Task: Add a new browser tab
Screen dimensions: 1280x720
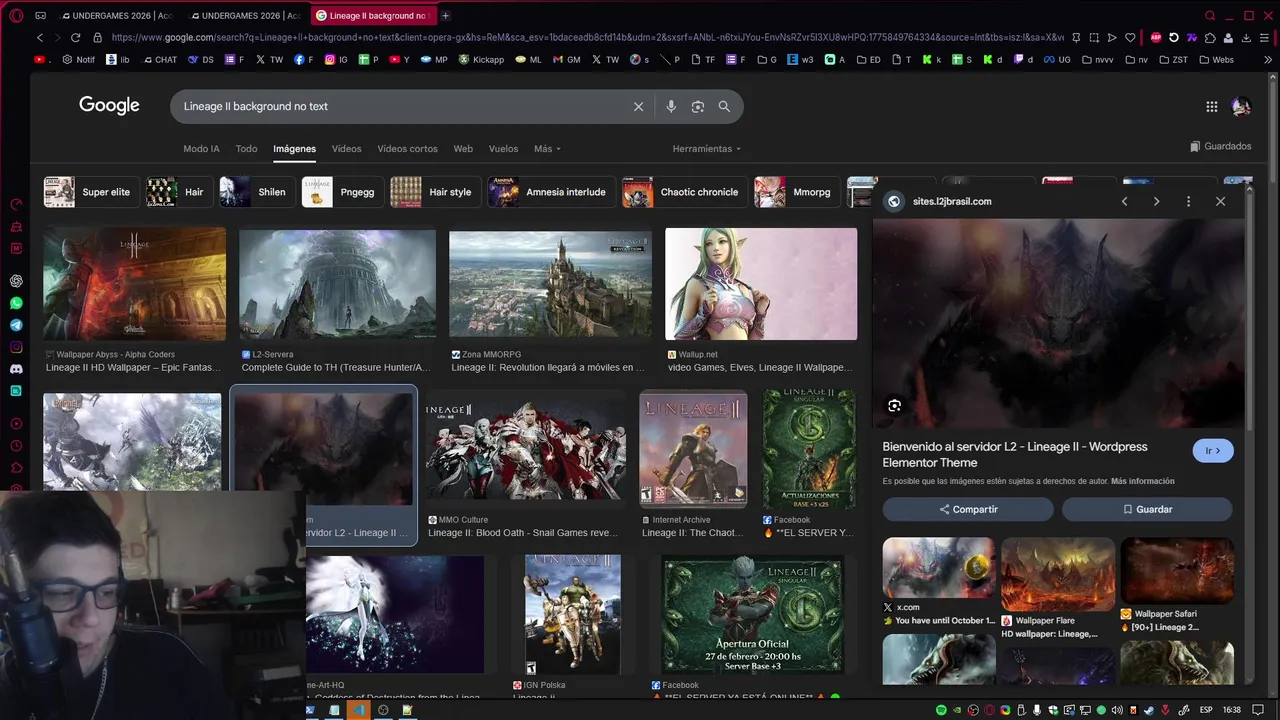Action: [x=445, y=15]
